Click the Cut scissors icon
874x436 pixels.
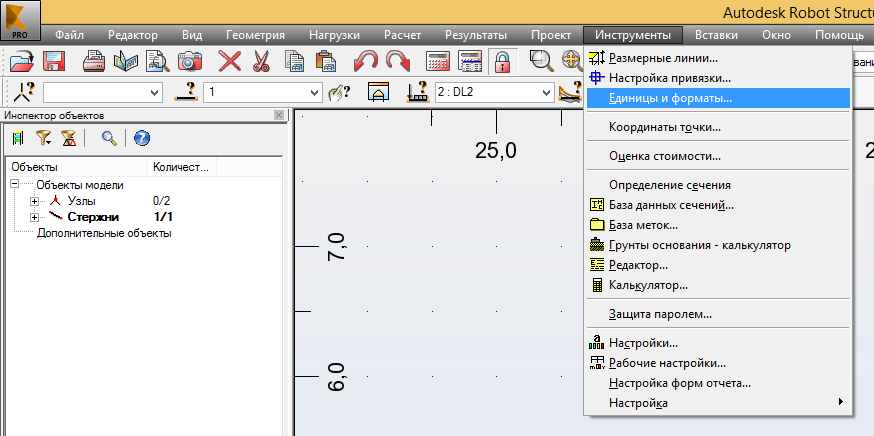tap(262, 62)
